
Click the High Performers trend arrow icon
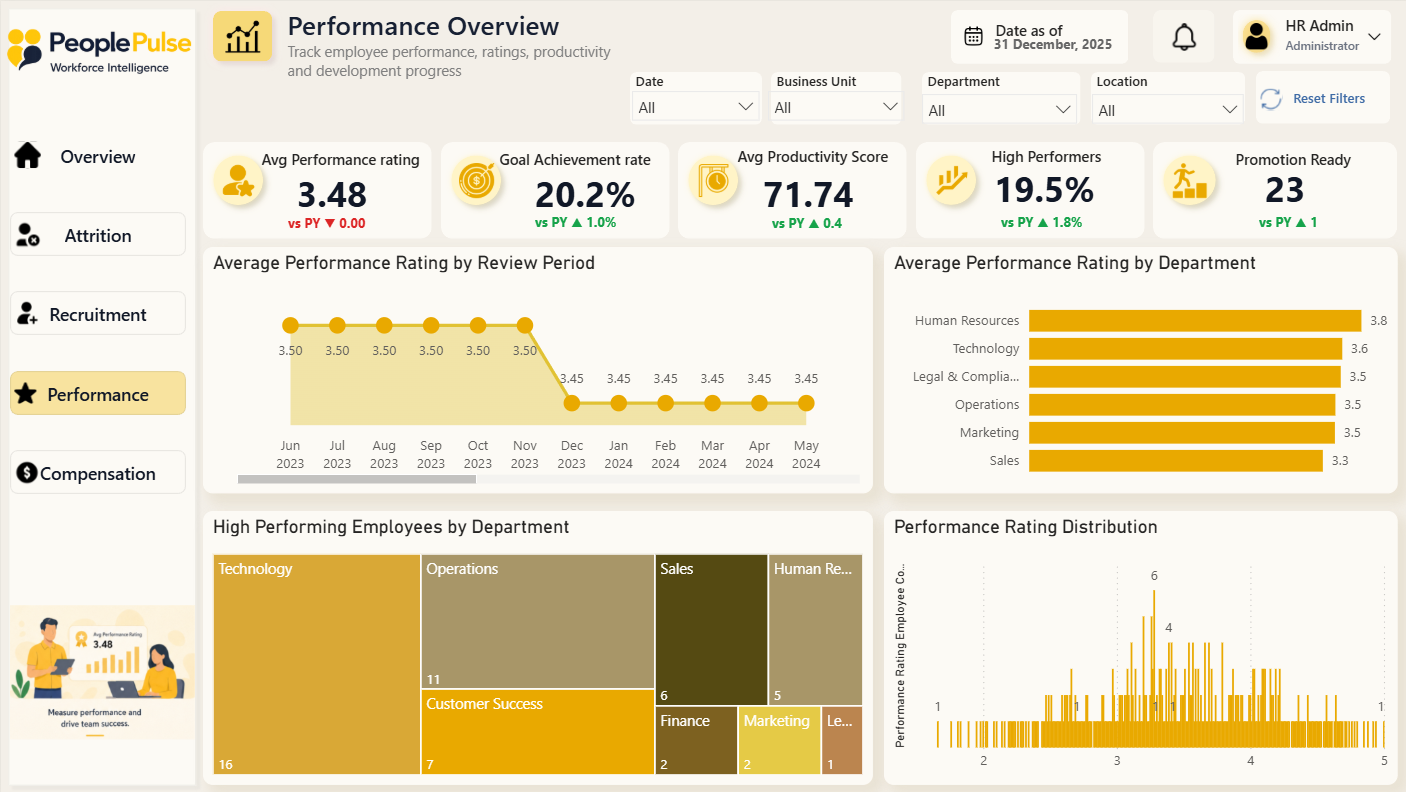tap(951, 181)
